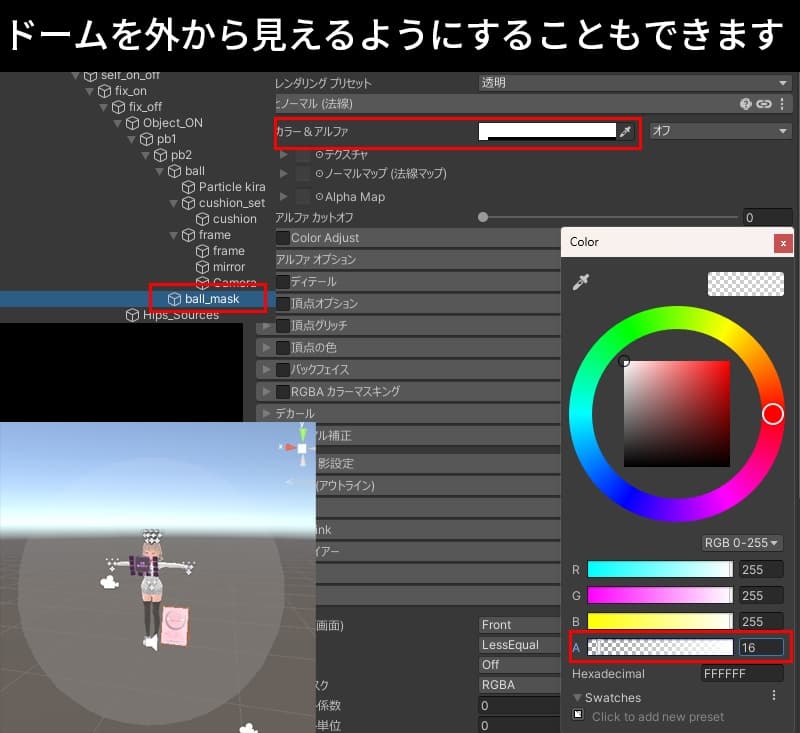The height and width of the screenshot is (733, 800).
Task: Close the Color picker window
Action: click(784, 243)
